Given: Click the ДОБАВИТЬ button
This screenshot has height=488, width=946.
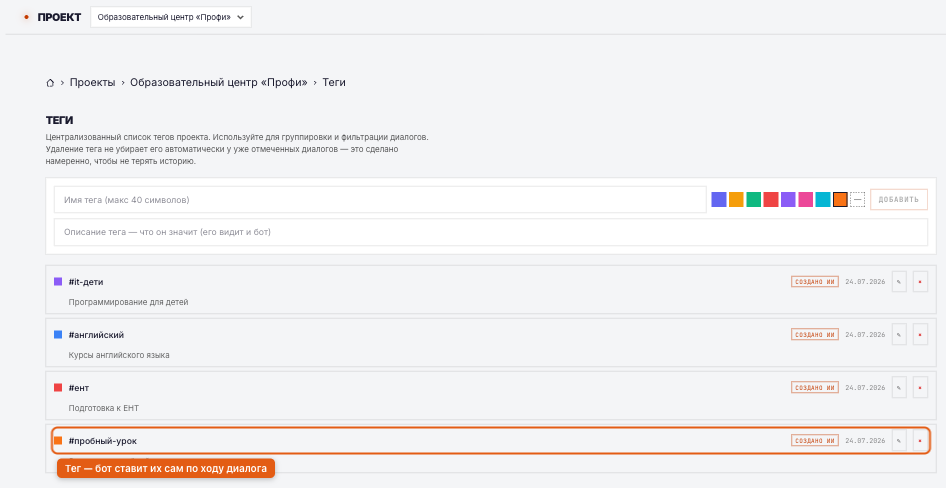Looking at the screenshot, I should click(898, 200).
